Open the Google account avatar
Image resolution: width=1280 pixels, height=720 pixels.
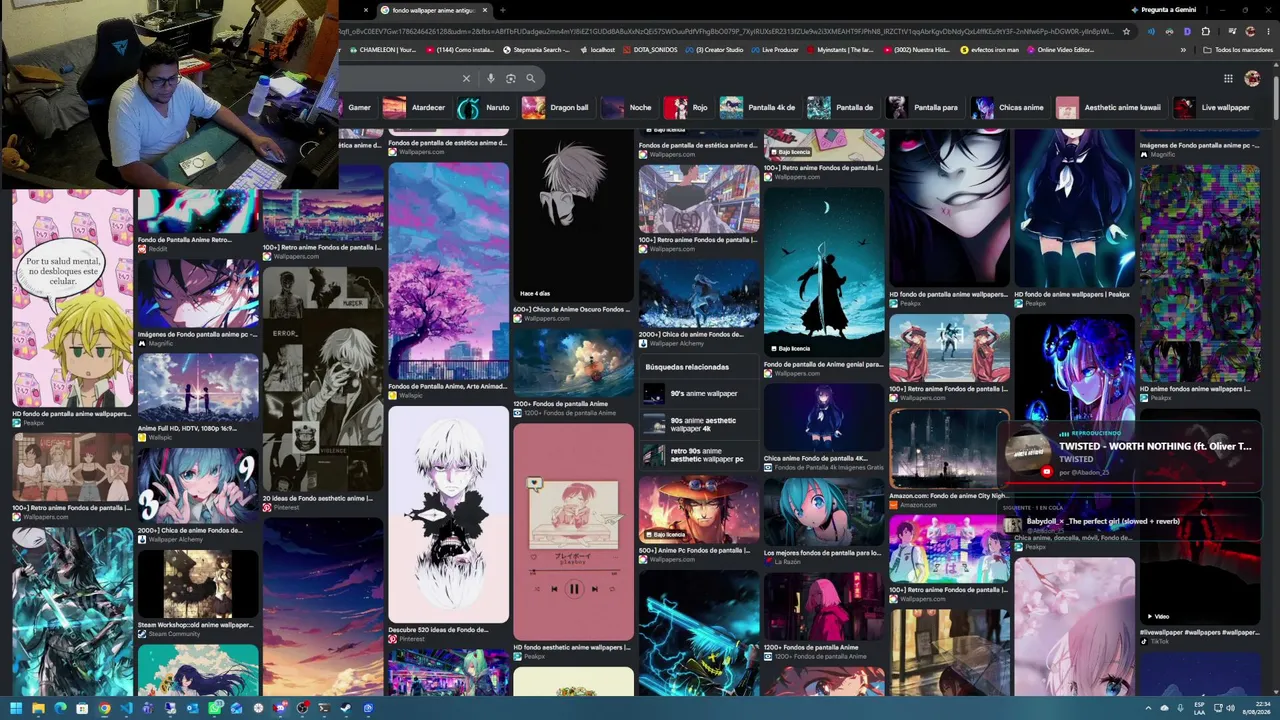point(1252,78)
